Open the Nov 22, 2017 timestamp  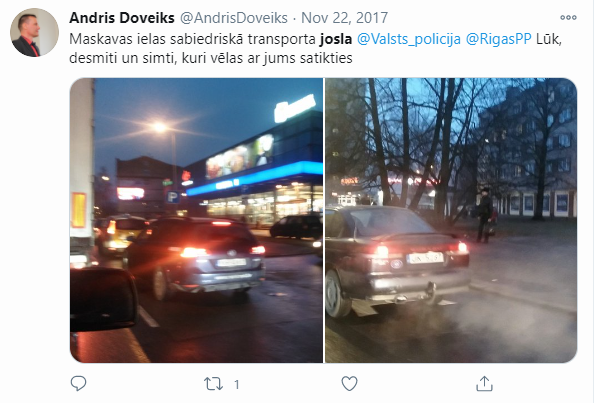(344, 18)
